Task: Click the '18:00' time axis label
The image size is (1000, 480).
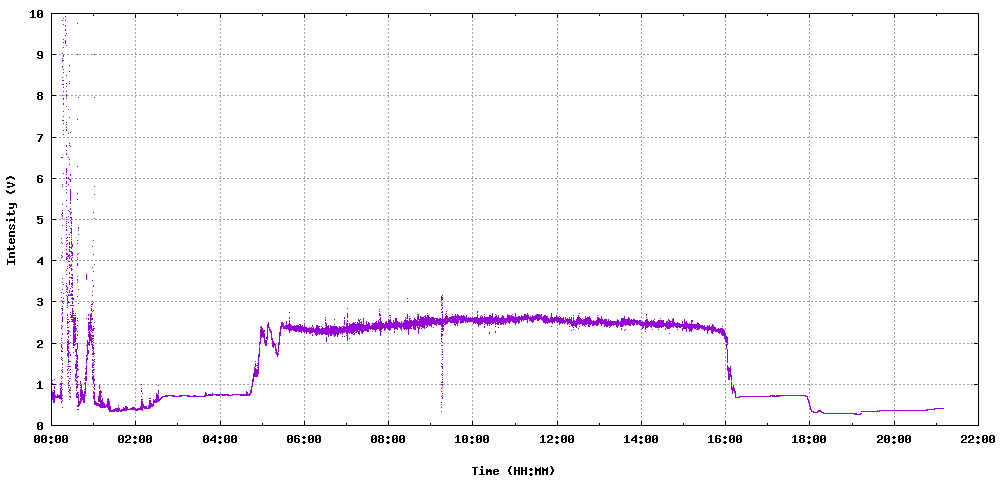Action: point(809,439)
